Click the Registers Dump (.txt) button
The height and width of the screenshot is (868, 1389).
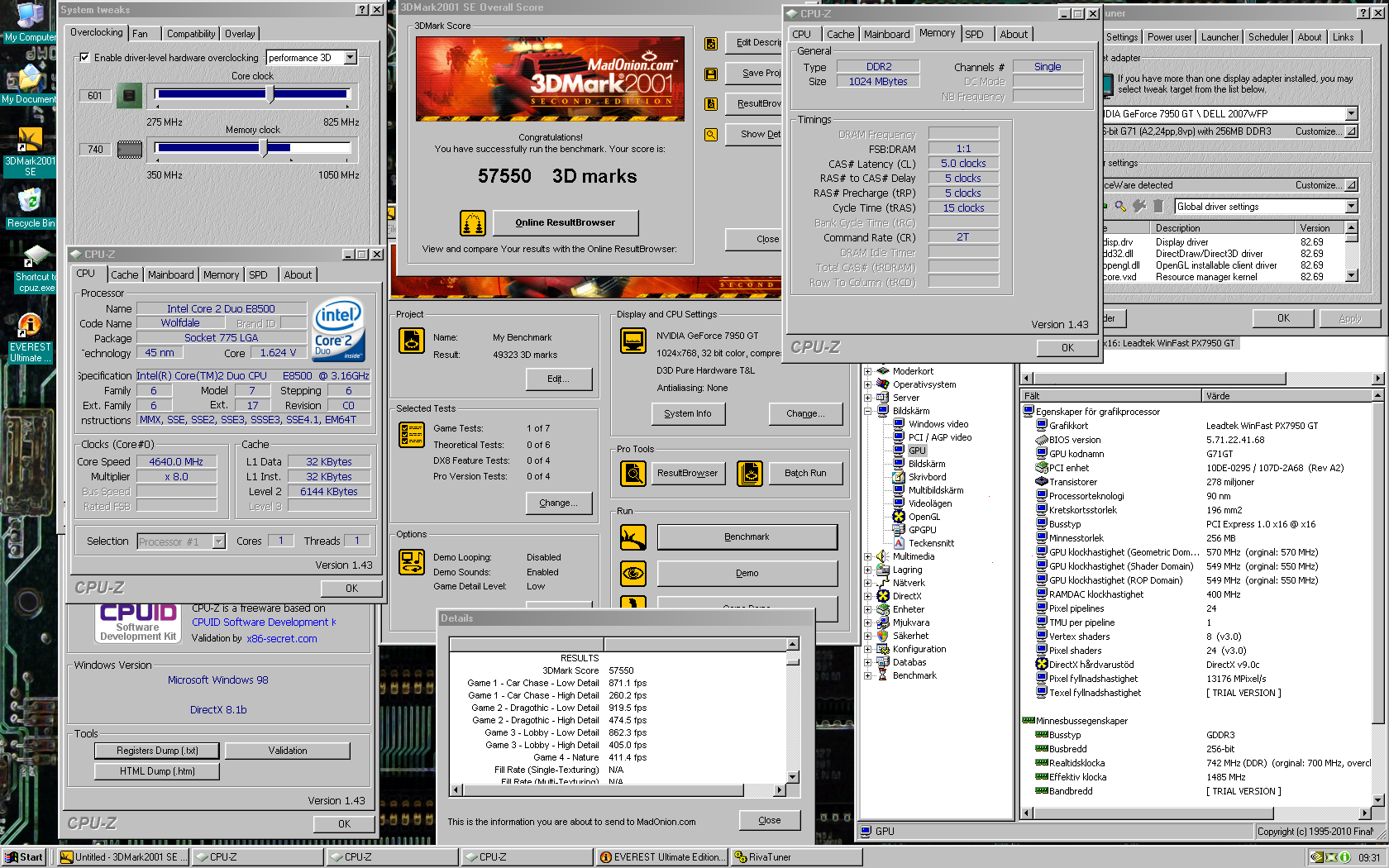point(157,751)
